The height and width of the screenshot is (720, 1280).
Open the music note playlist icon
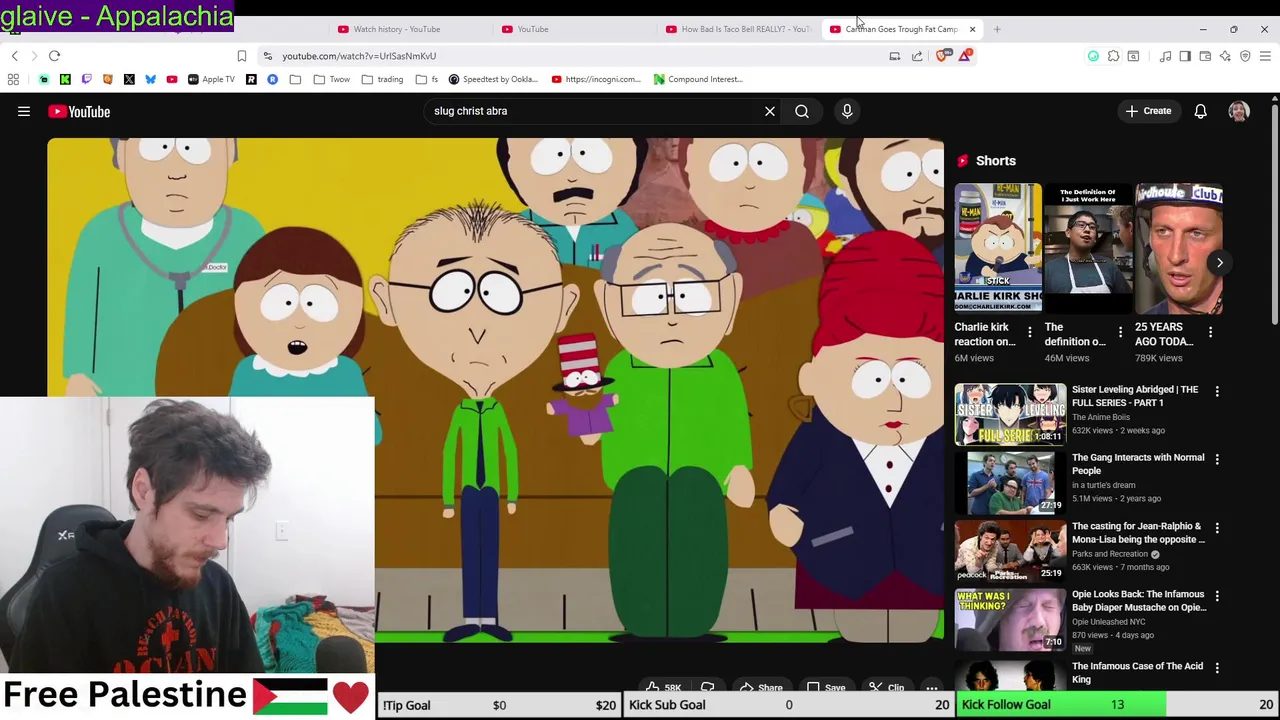1165,56
